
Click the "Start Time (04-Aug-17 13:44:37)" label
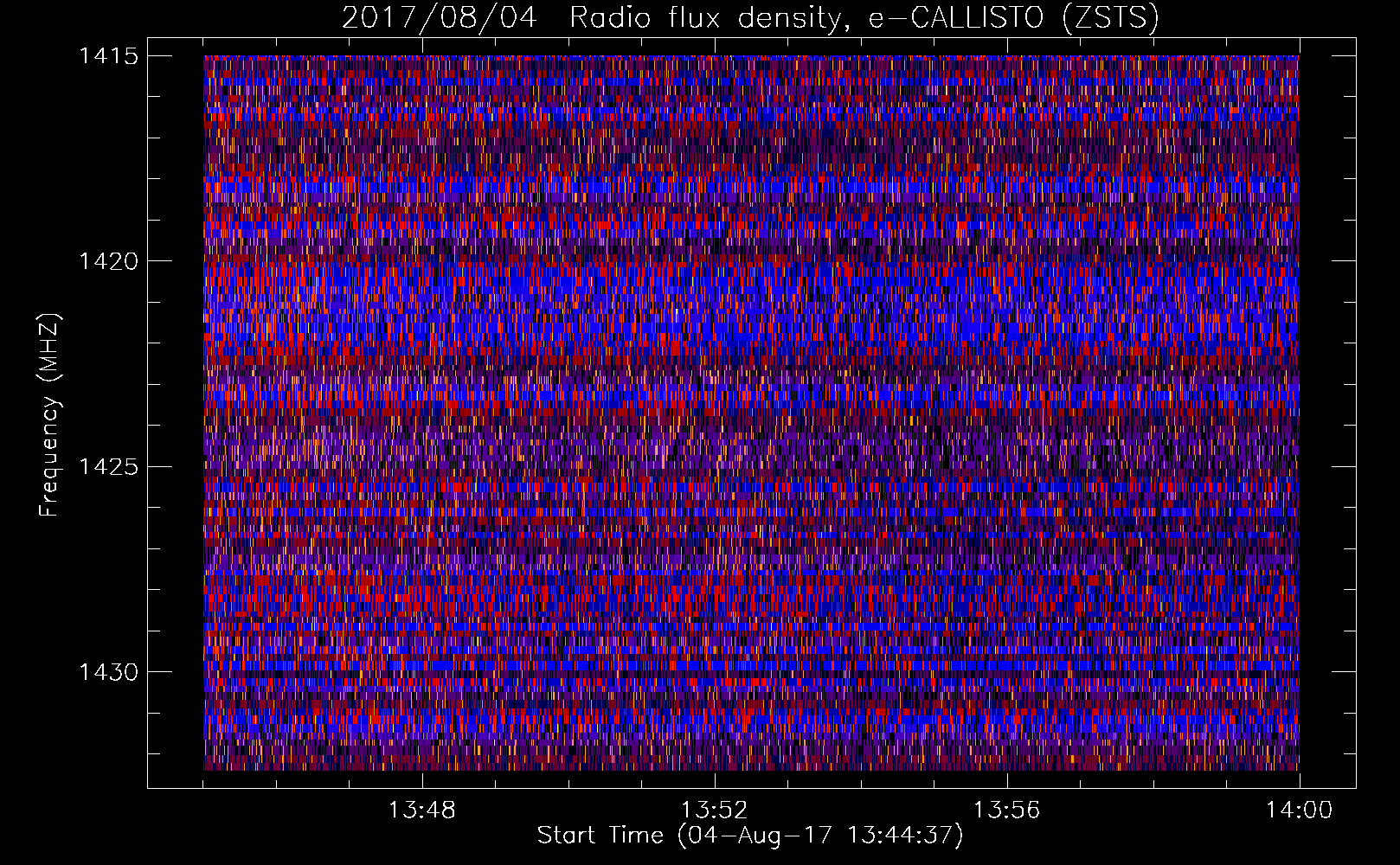click(750, 836)
